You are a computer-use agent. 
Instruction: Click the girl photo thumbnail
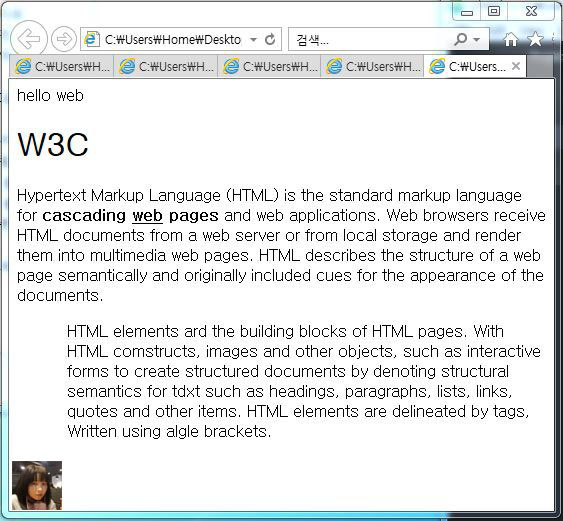37,485
